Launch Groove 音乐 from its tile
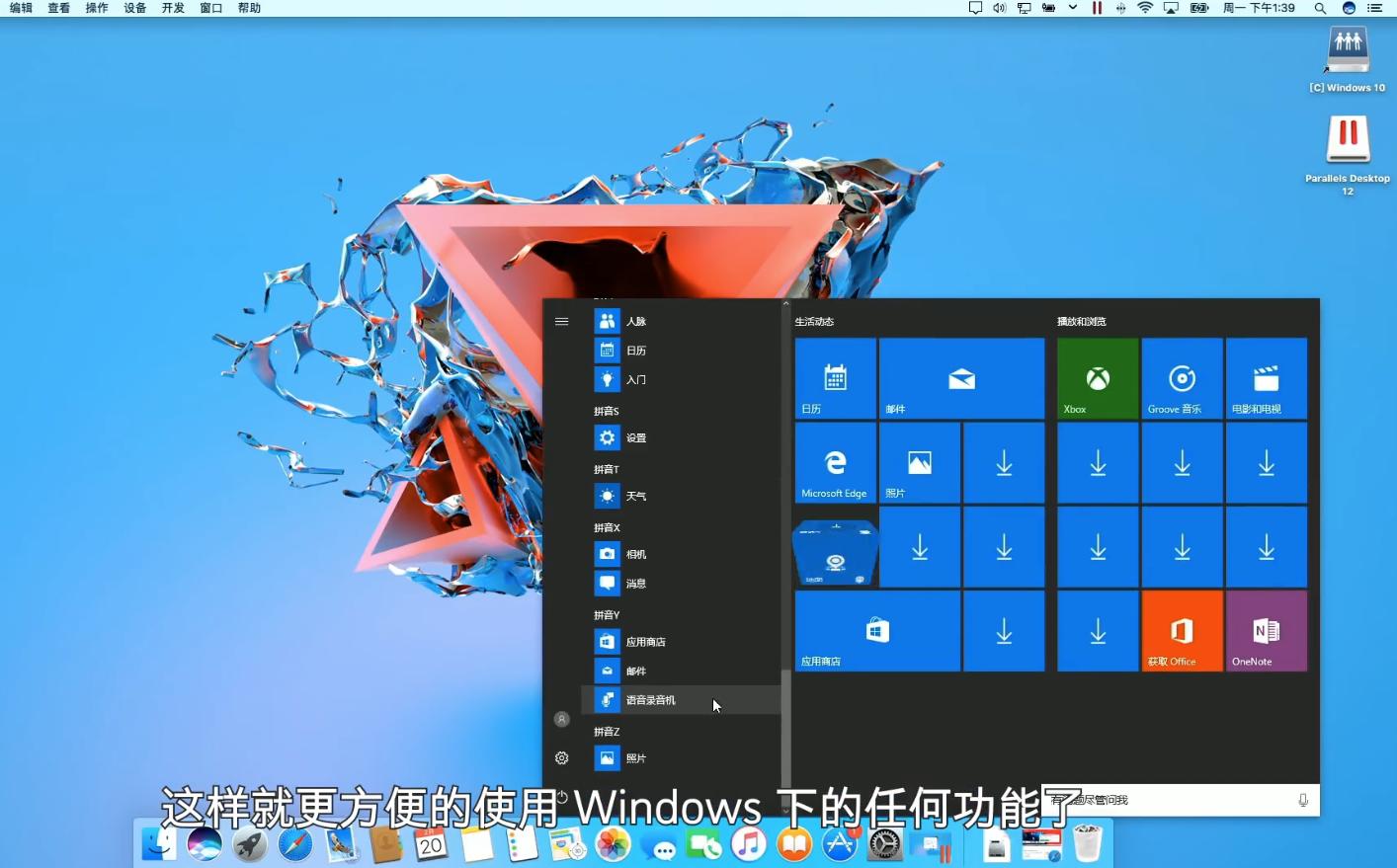This screenshot has height=868, width=1397. [1182, 378]
